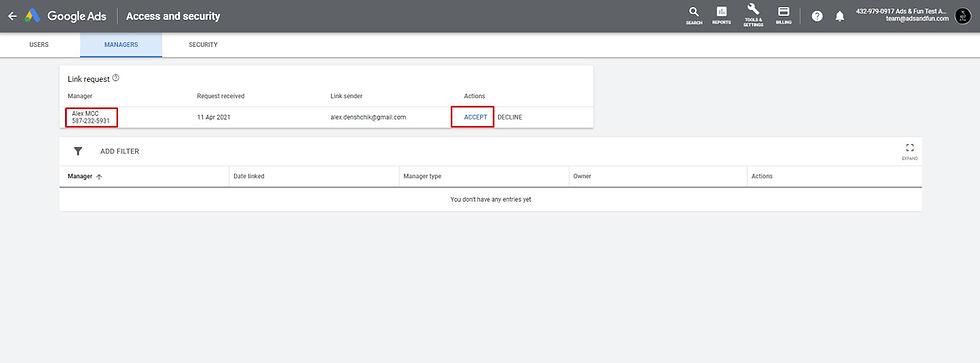Click the Manager type column header
This screenshot has width=980, height=363.
(422, 177)
